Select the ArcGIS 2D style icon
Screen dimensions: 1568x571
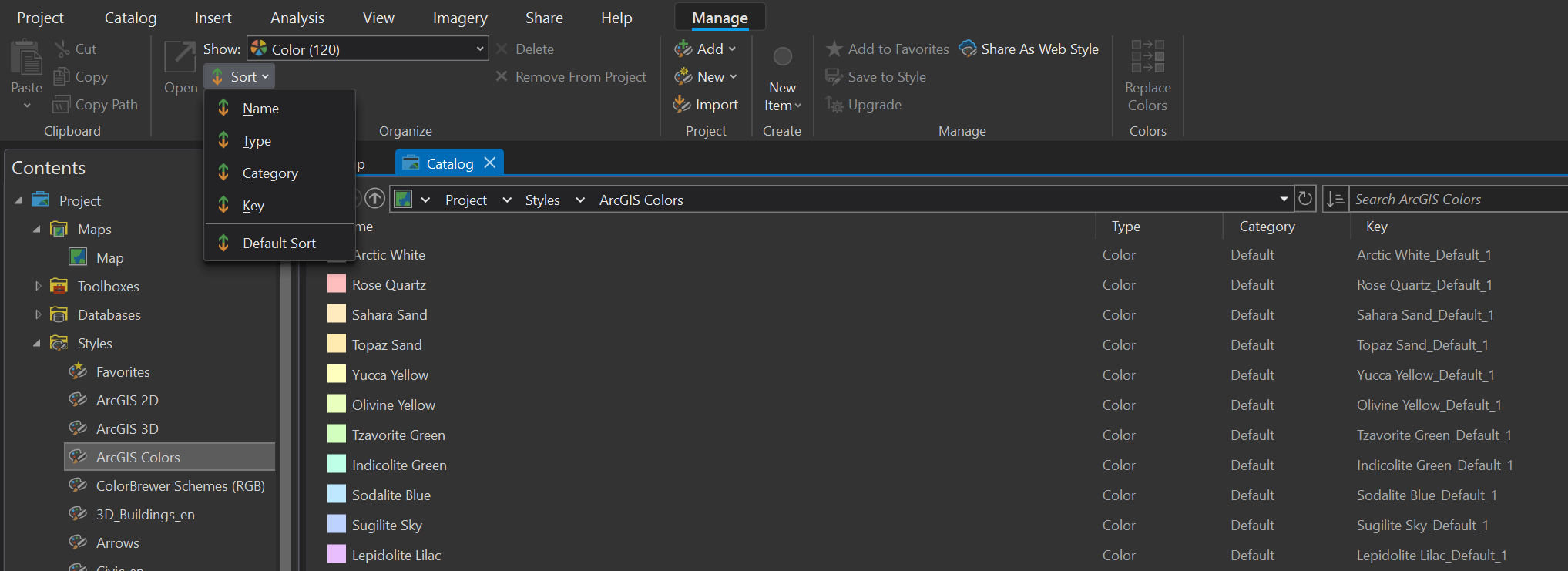point(78,400)
